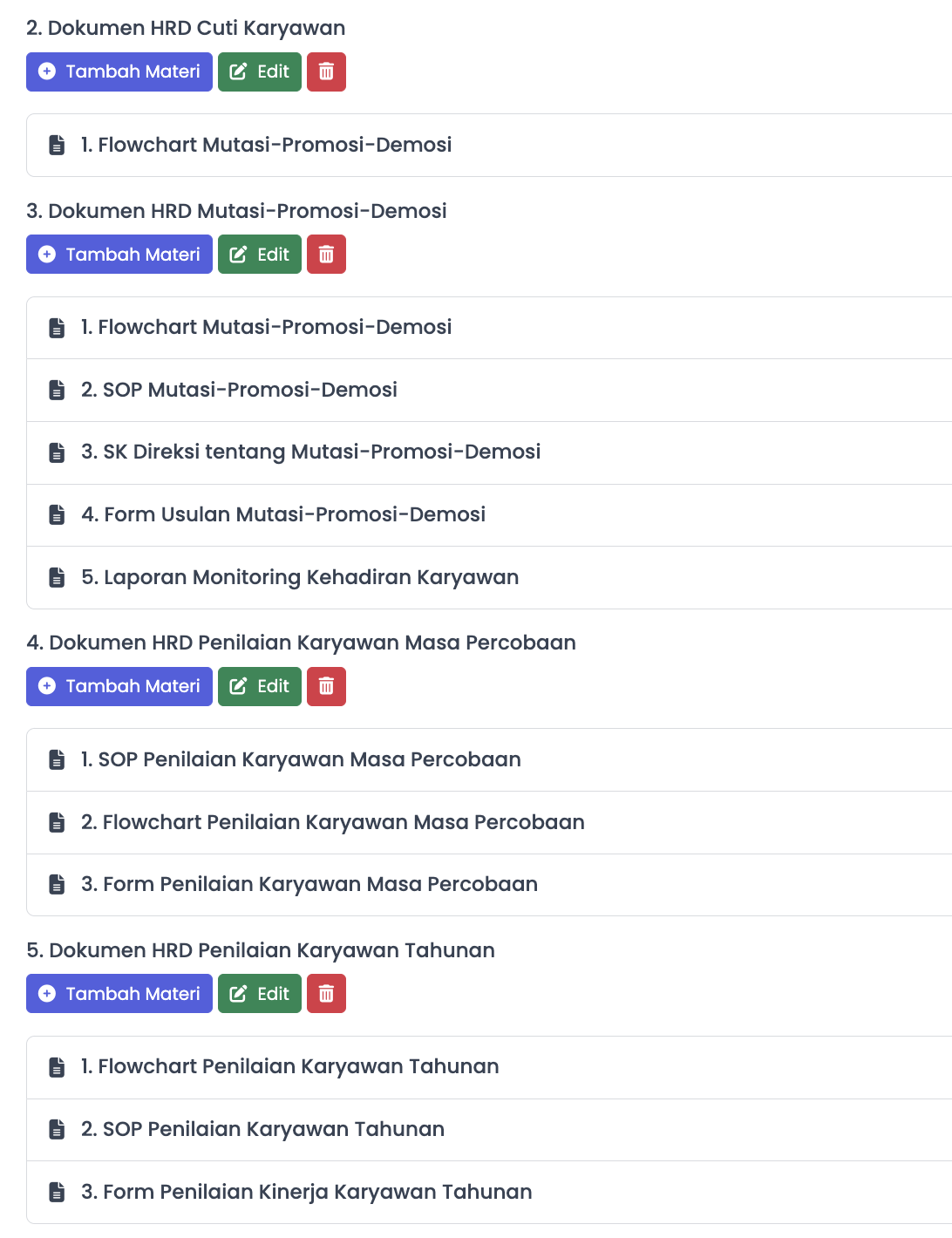Image resolution: width=952 pixels, height=1238 pixels.
Task: Open Form Penilaian Kinerja Karyawan Tahunan
Action: click(x=489, y=1192)
